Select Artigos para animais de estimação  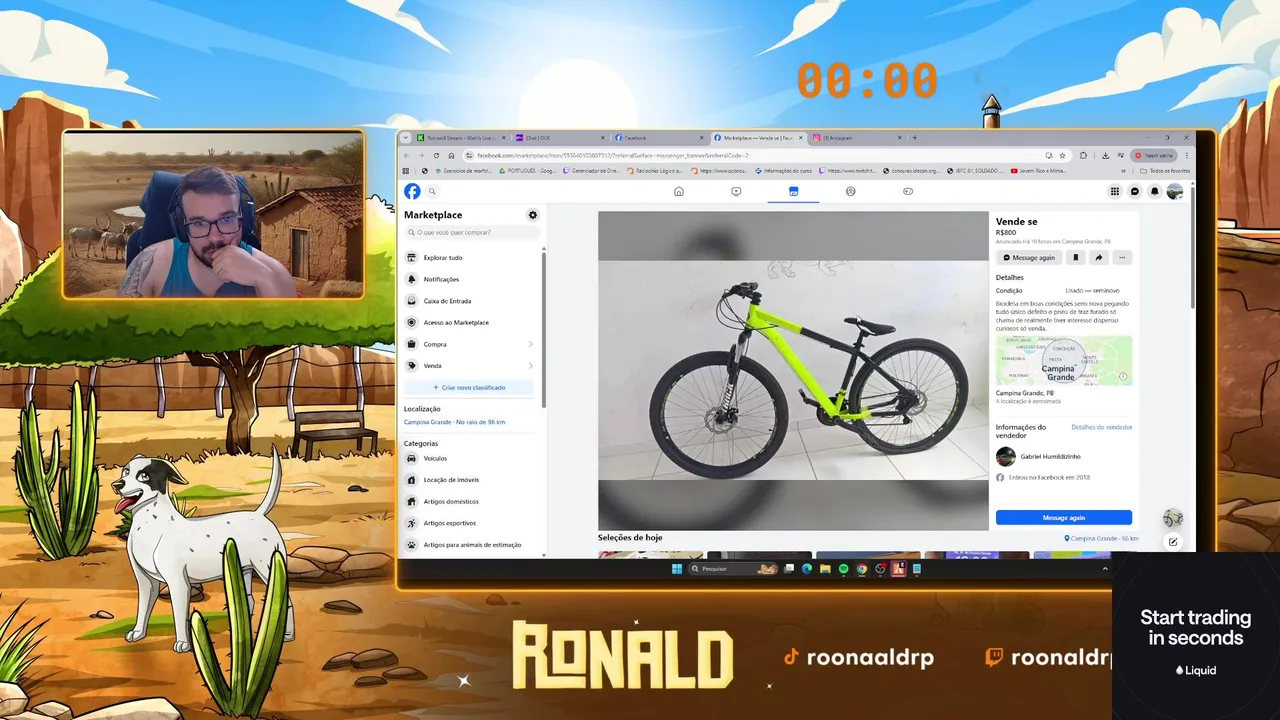470,545
